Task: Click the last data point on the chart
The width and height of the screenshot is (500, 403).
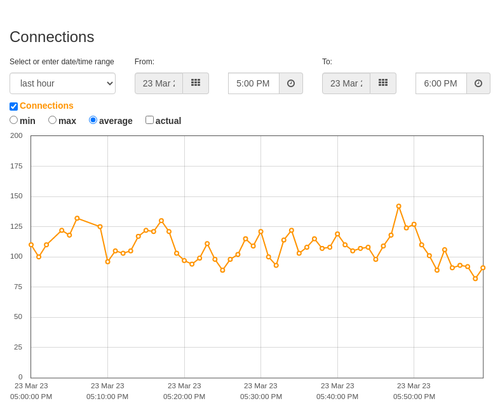Action: click(x=483, y=268)
